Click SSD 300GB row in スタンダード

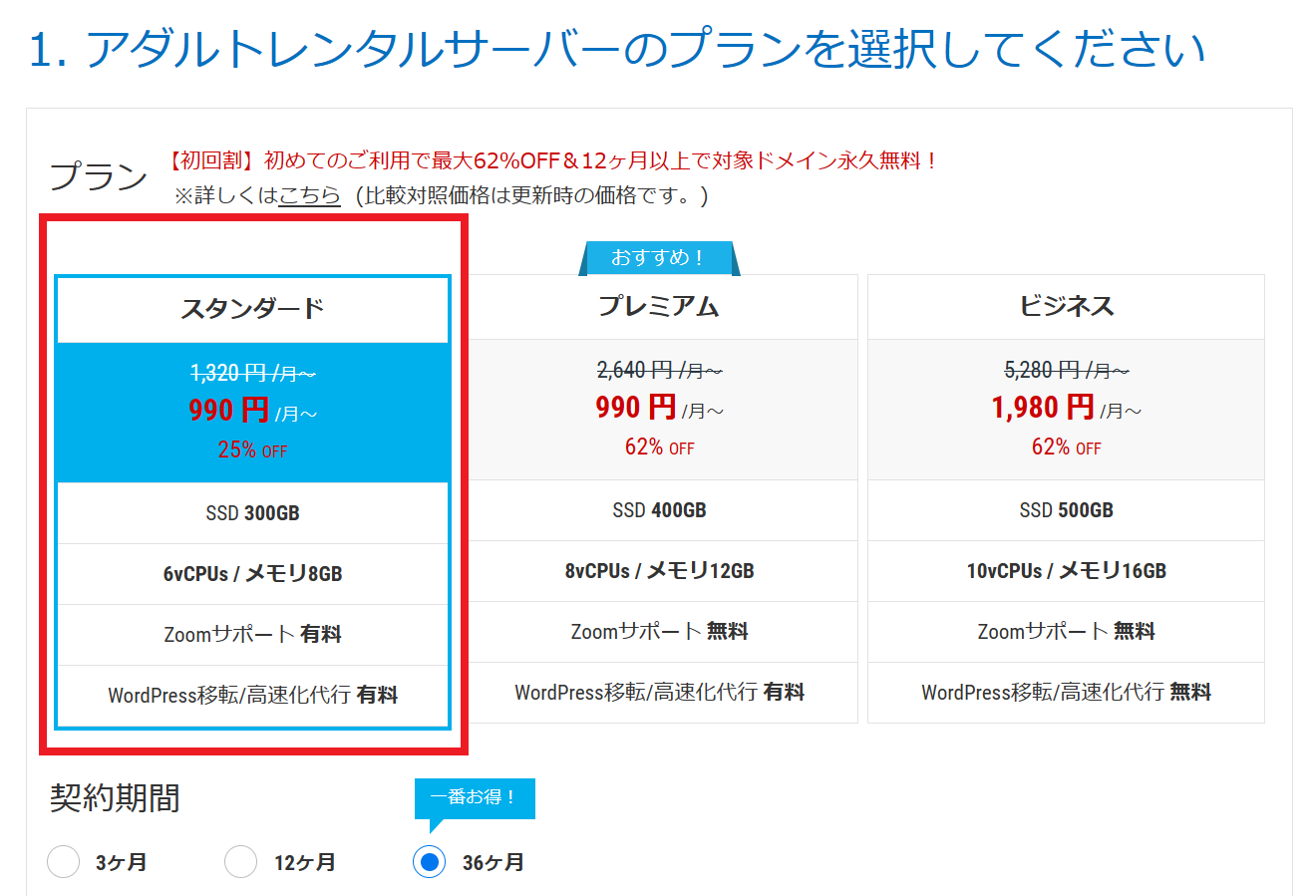pyautogui.click(x=253, y=513)
